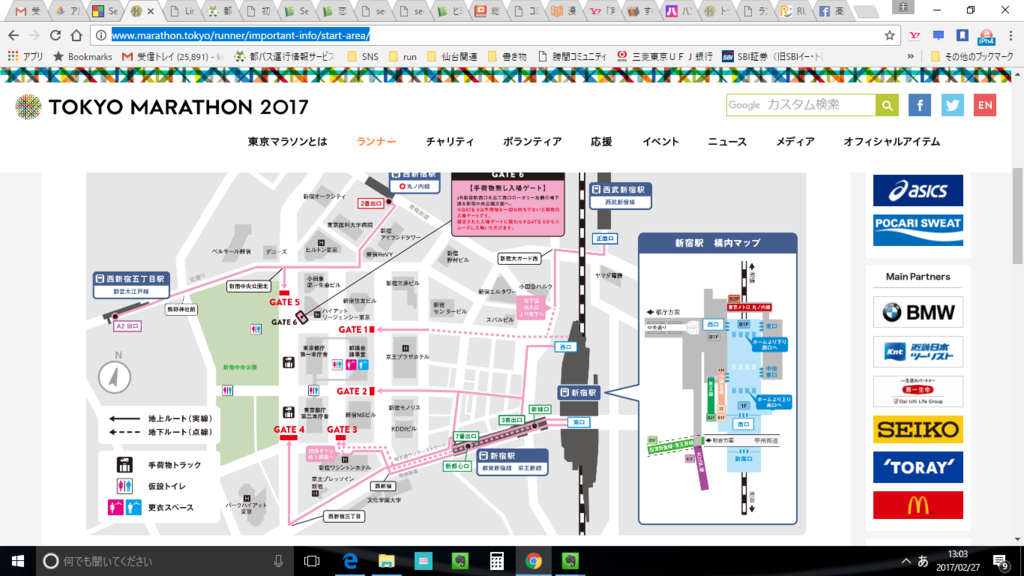1024x576 pixels.
Task: Focus the Google custom search field
Action: click(x=801, y=105)
